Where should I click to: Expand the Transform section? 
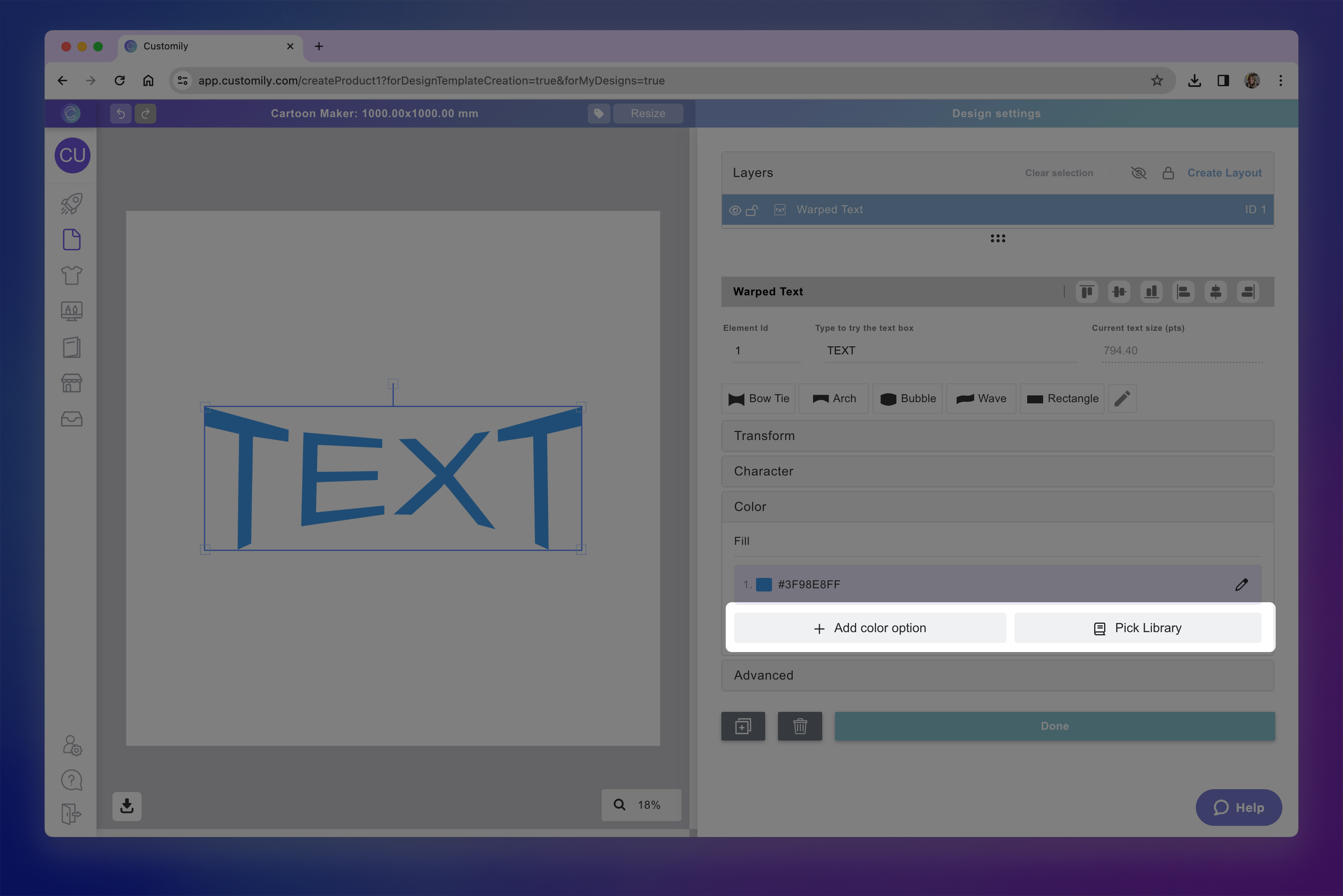tap(997, 435)
